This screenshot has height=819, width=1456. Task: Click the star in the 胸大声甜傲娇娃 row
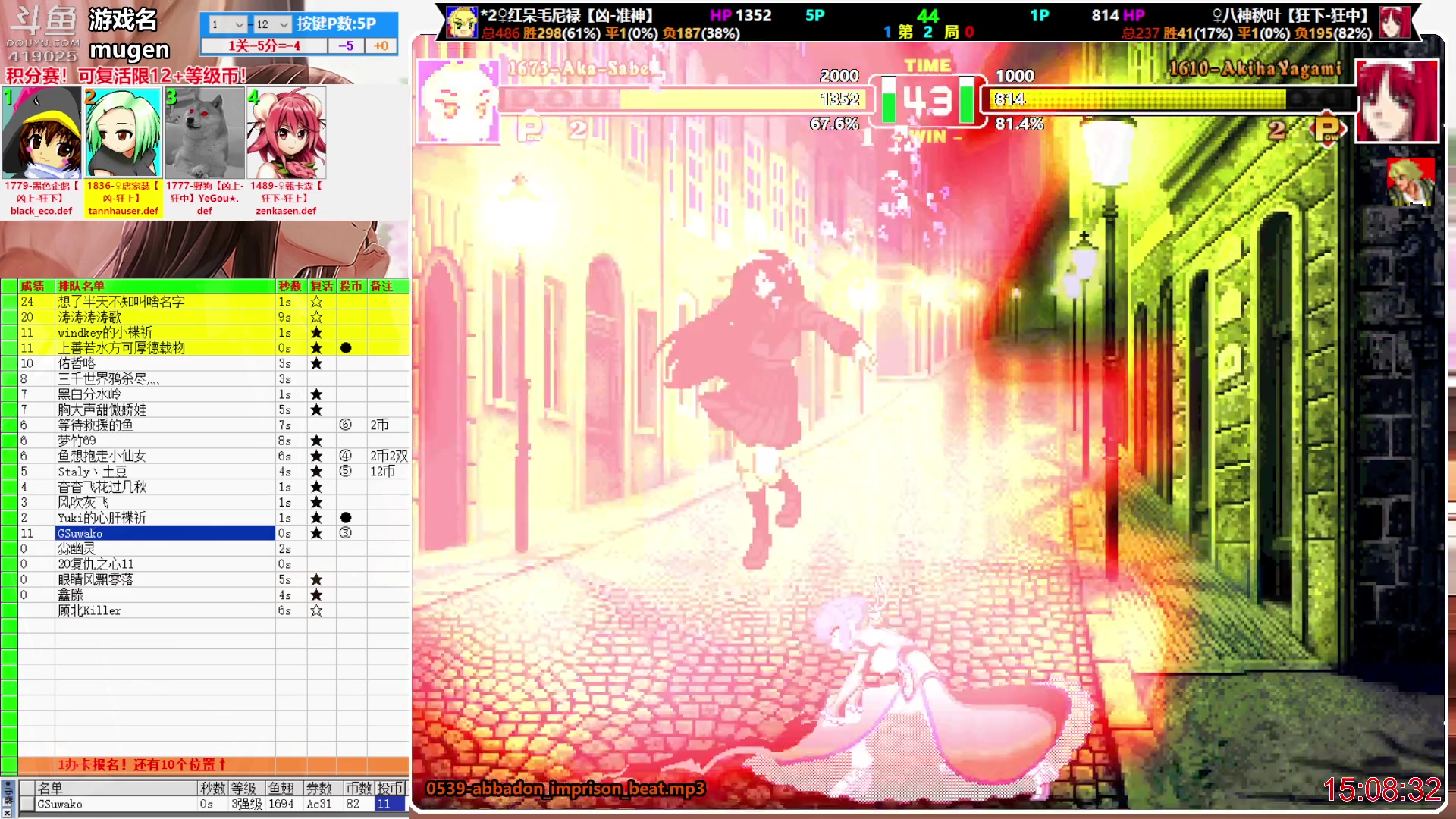(316, 409)
